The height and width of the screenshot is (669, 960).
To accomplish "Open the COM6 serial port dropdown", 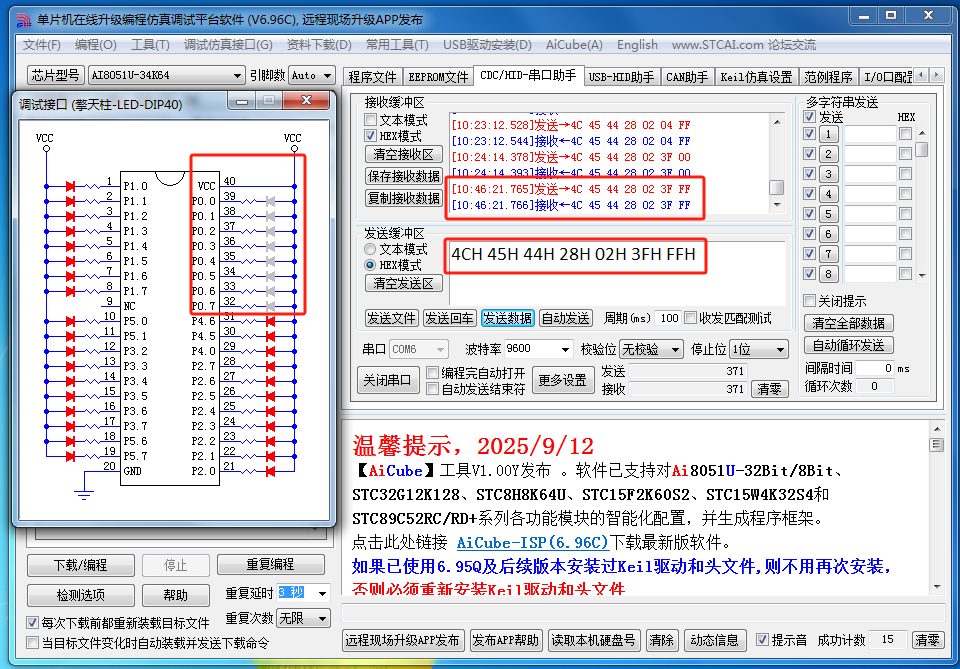I will 418,348.
